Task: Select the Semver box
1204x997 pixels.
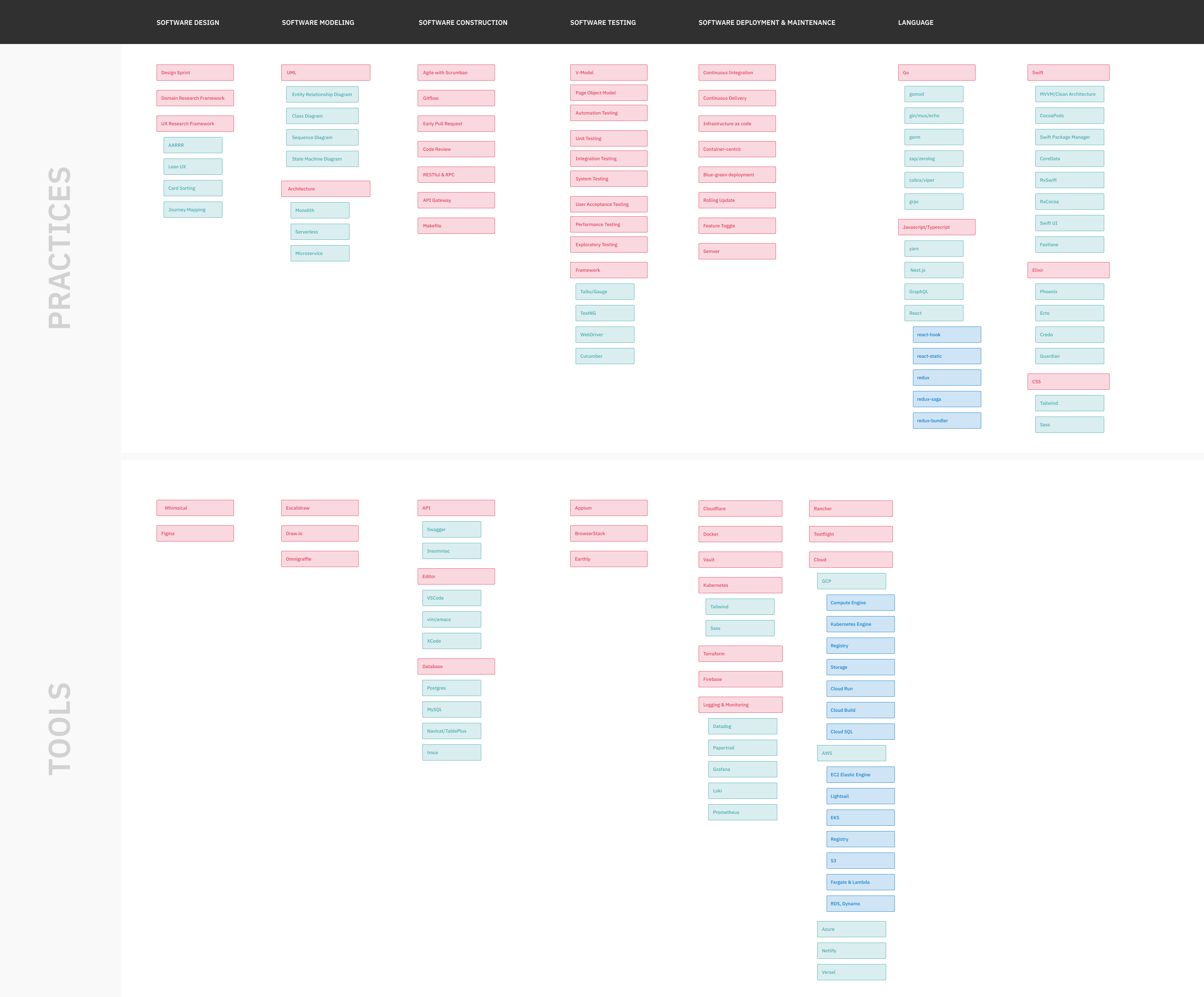Action: point(737,251)
